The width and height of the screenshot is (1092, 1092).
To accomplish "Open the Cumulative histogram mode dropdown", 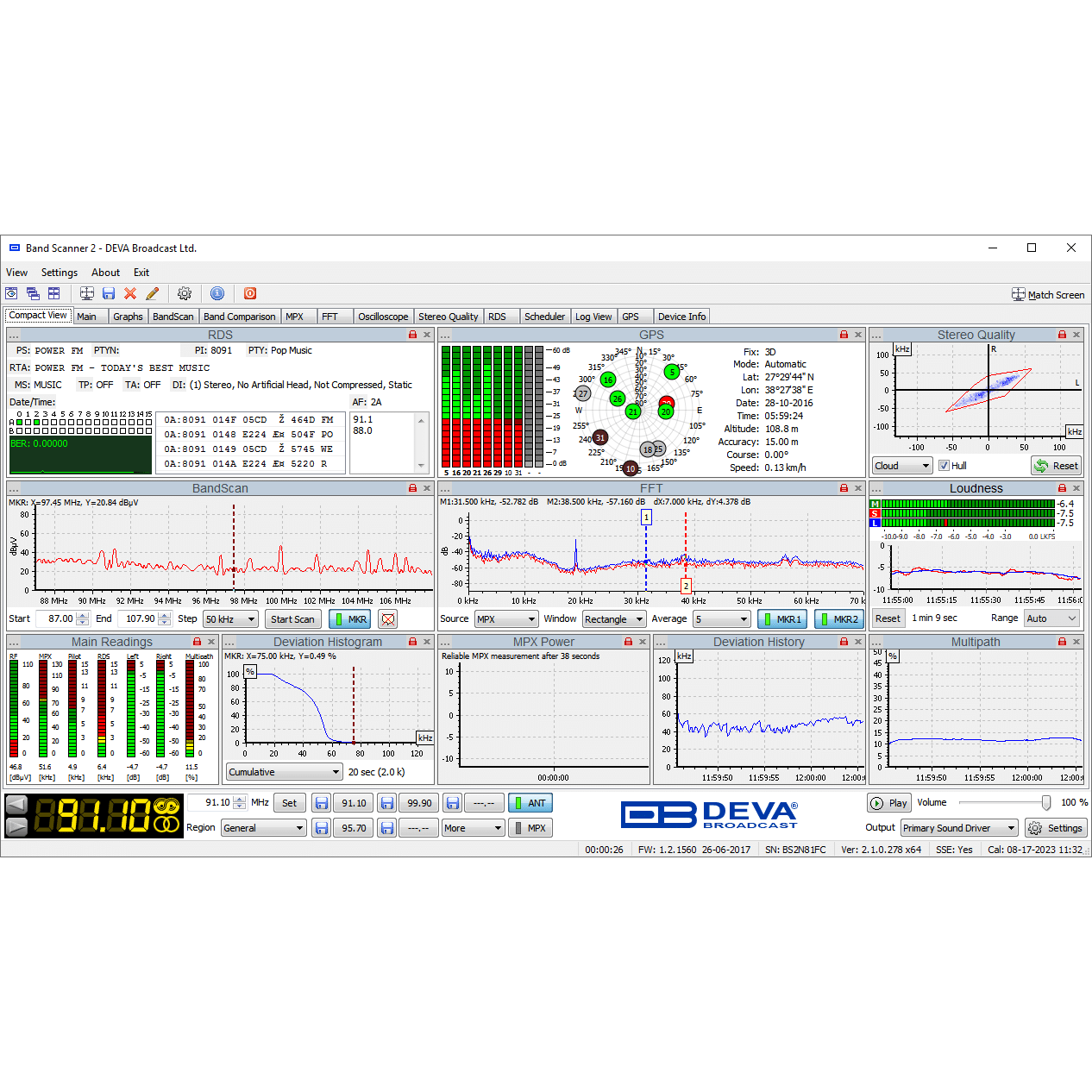I will pyautogui.click(x=284, y=772).
